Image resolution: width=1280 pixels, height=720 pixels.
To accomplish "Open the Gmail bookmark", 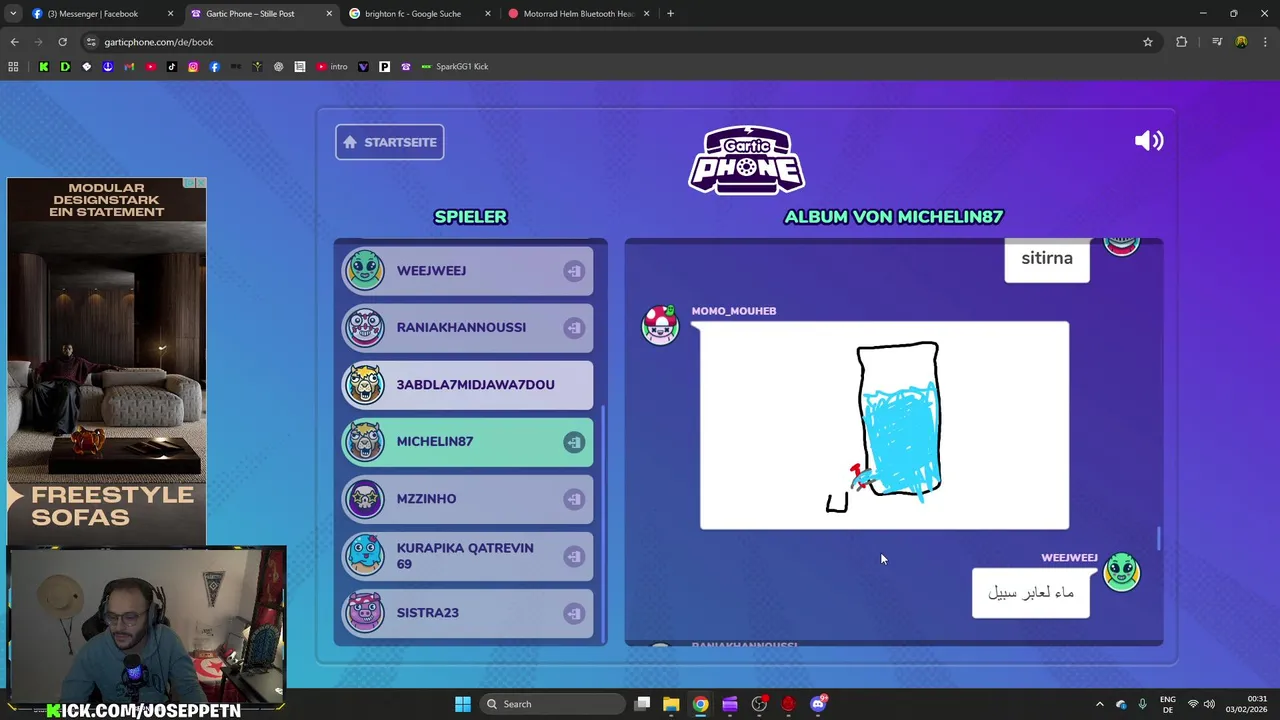I will click(x=129, y=67).
